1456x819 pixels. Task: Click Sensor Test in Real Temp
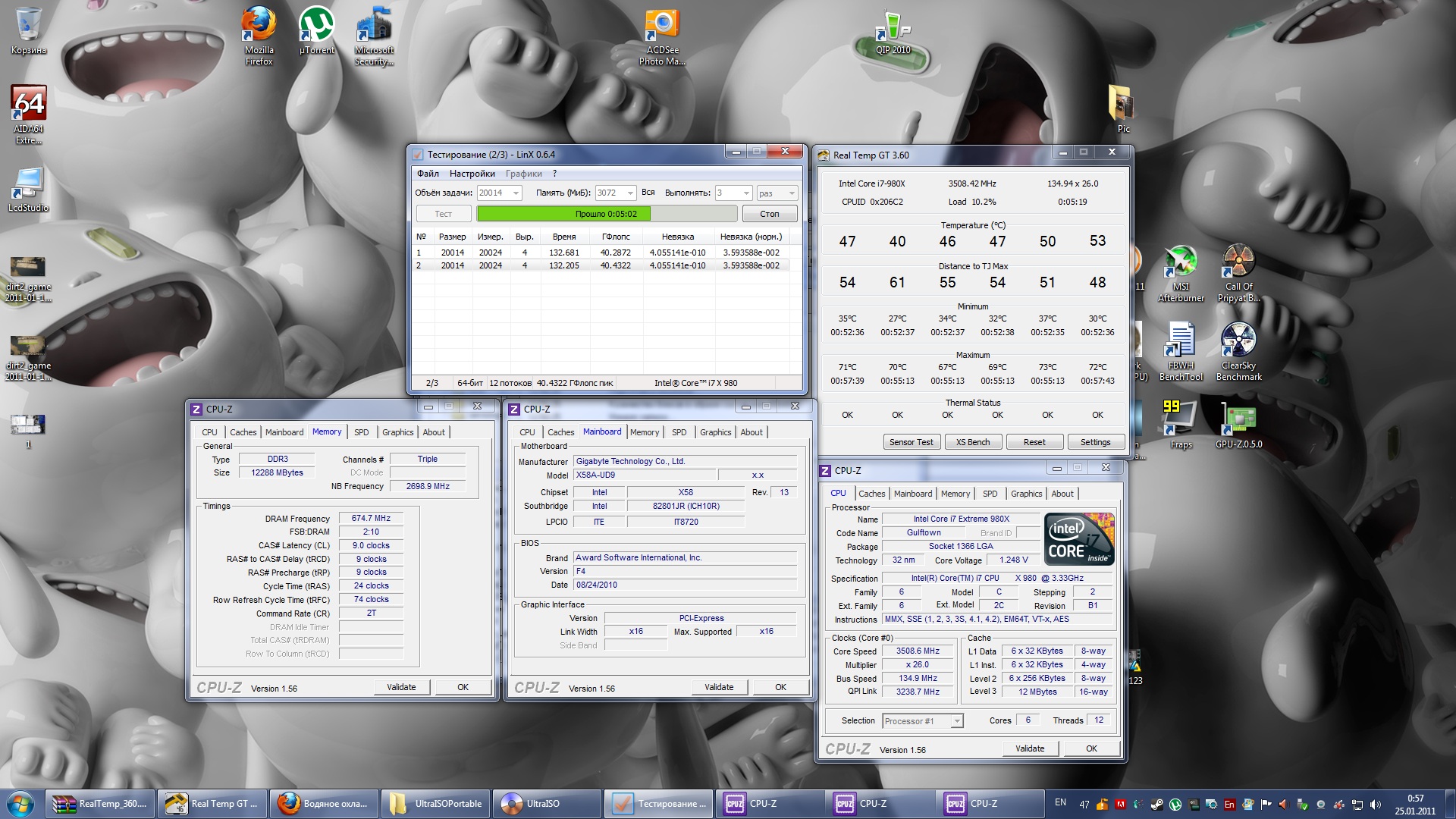pyautogui.click(x=912, y=442)
